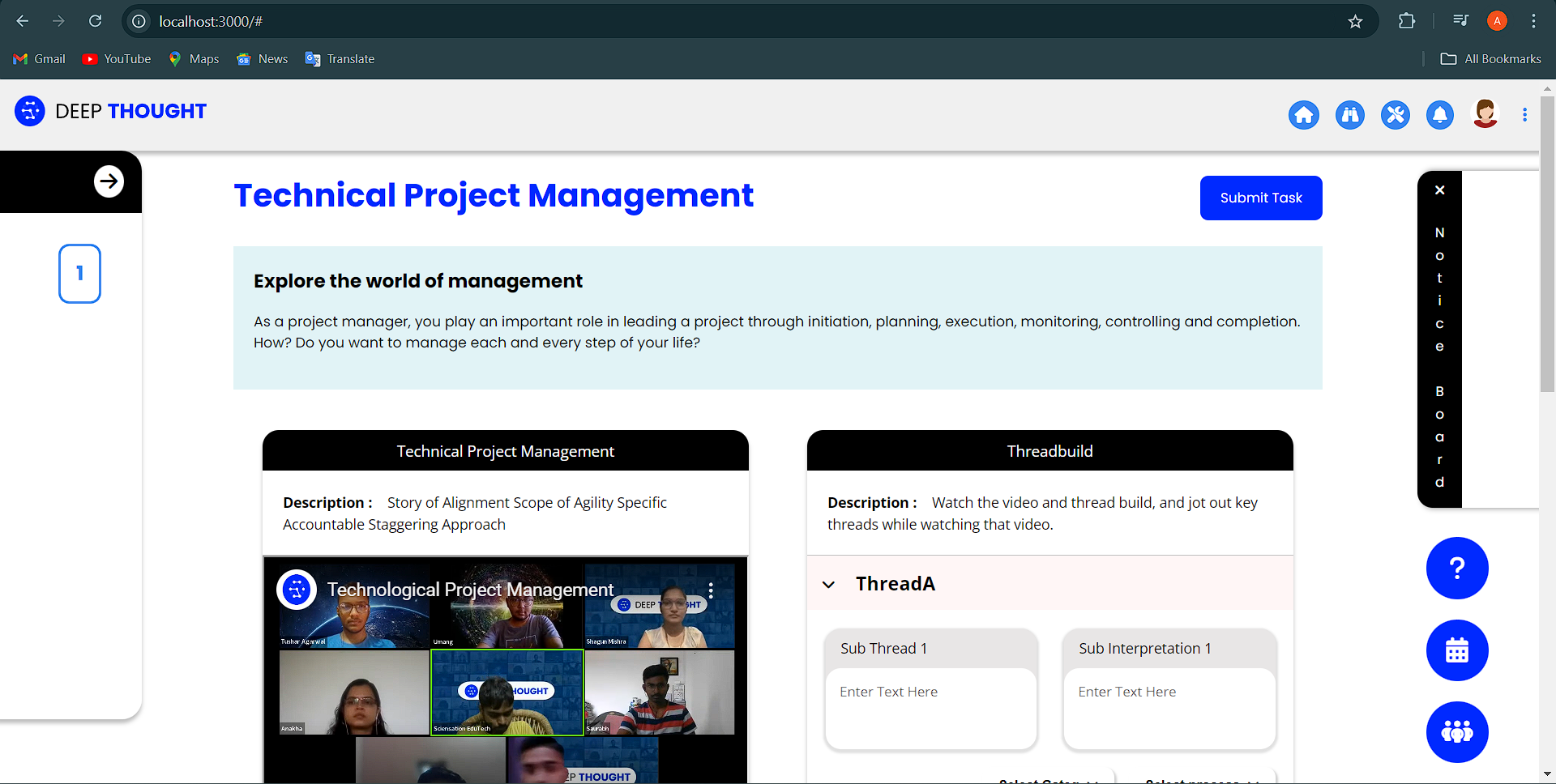Click the browser forward arrow
The height and width of the screenshot is (784, 1556).
pos(58,21)
